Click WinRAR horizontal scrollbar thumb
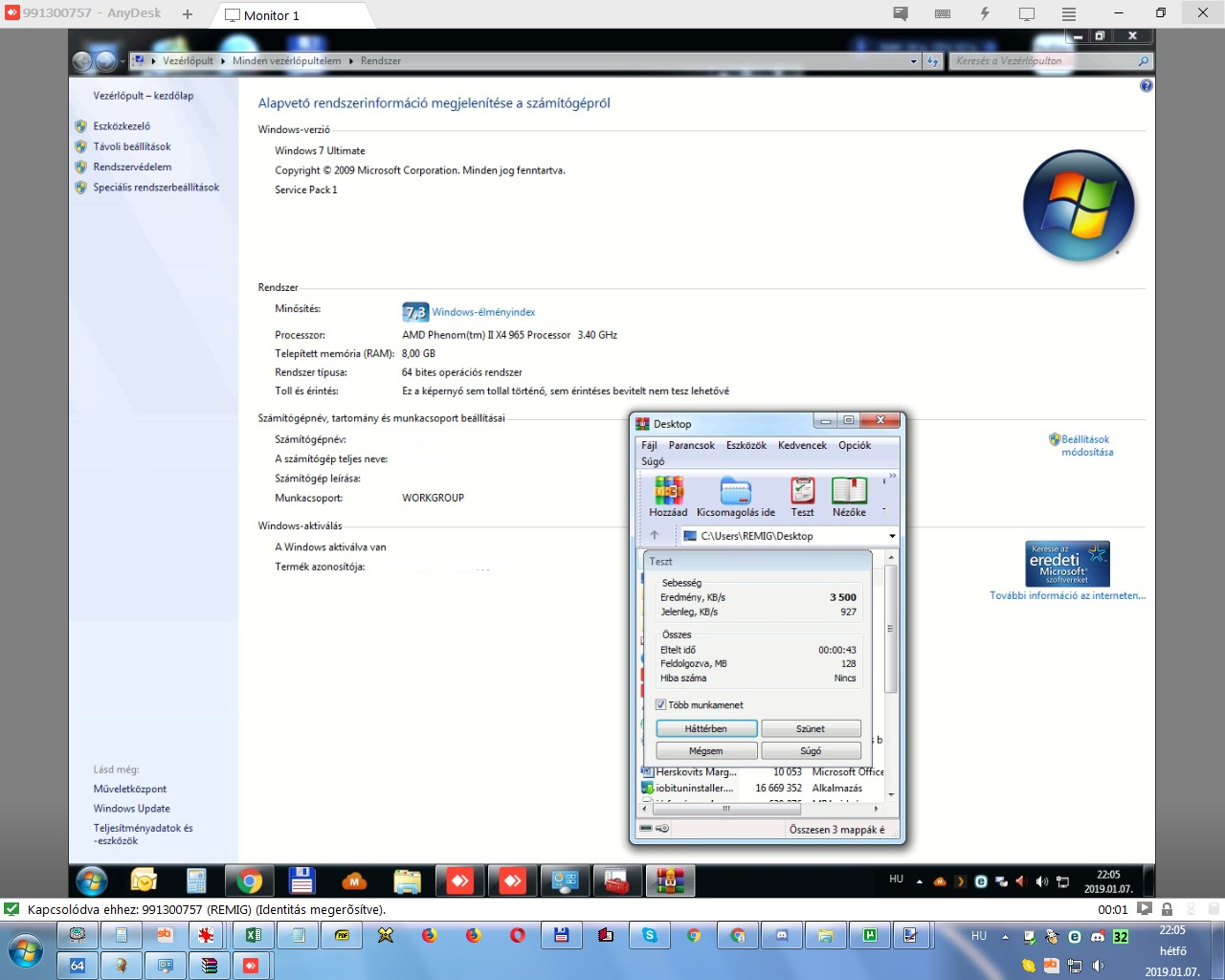Screen dimensions: 1225x980 725,809
